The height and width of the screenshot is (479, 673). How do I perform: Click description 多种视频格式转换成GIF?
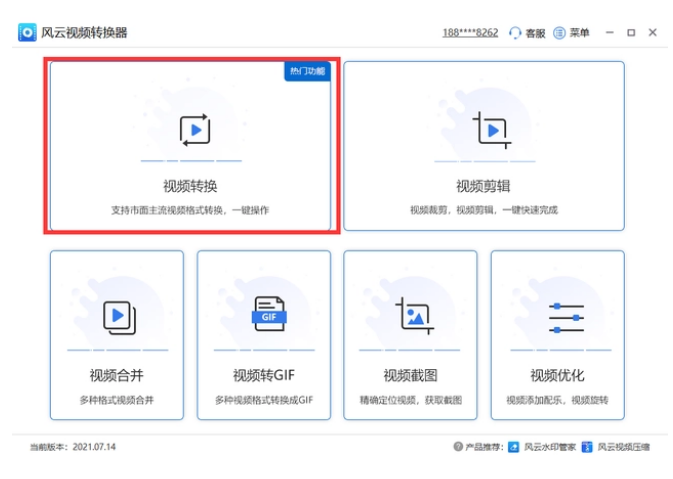[264, 400]
